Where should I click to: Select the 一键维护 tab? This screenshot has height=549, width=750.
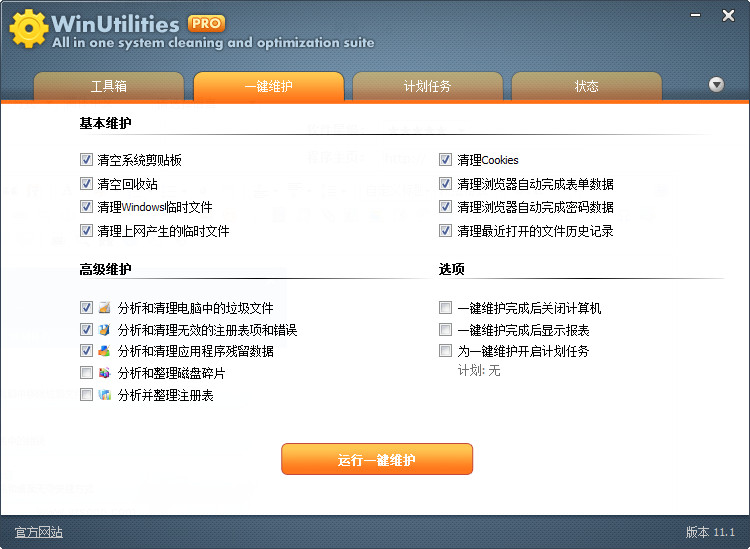(x=268, y=87)
